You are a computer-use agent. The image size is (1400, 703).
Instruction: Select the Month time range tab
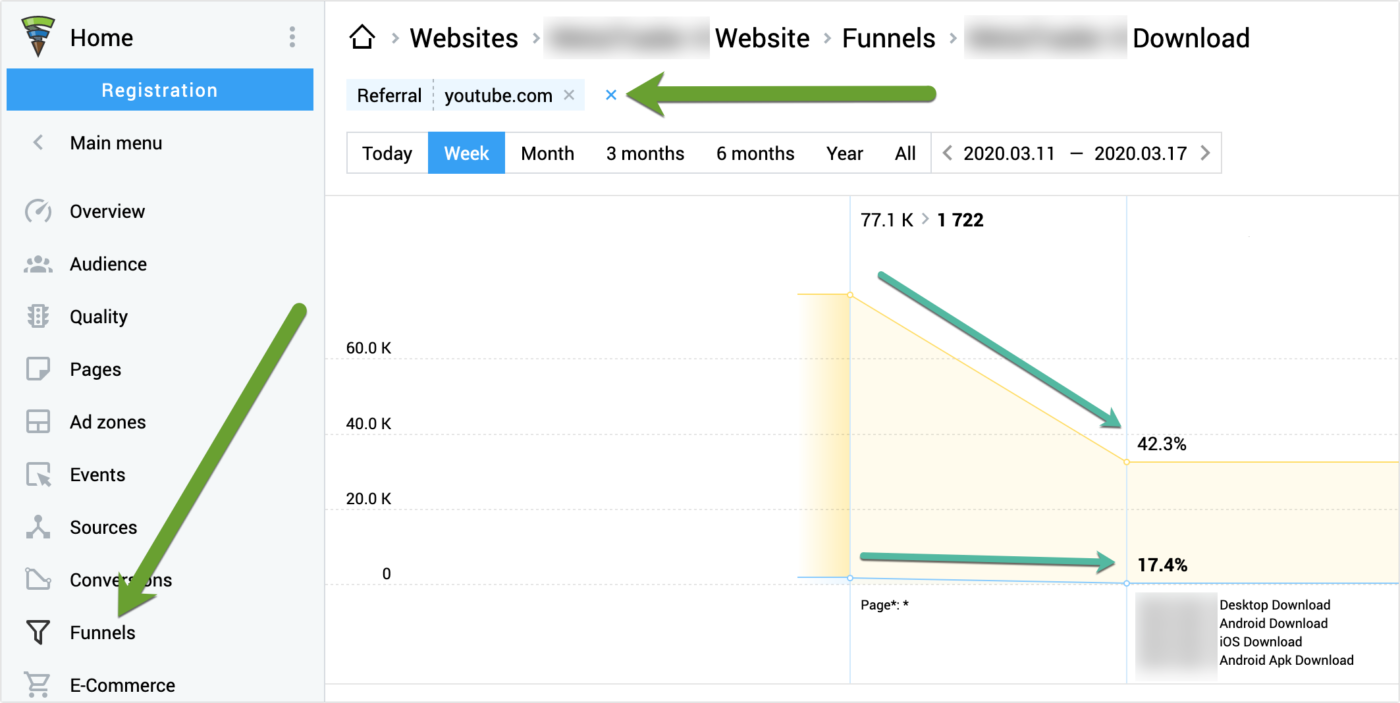tap(547, 153)
